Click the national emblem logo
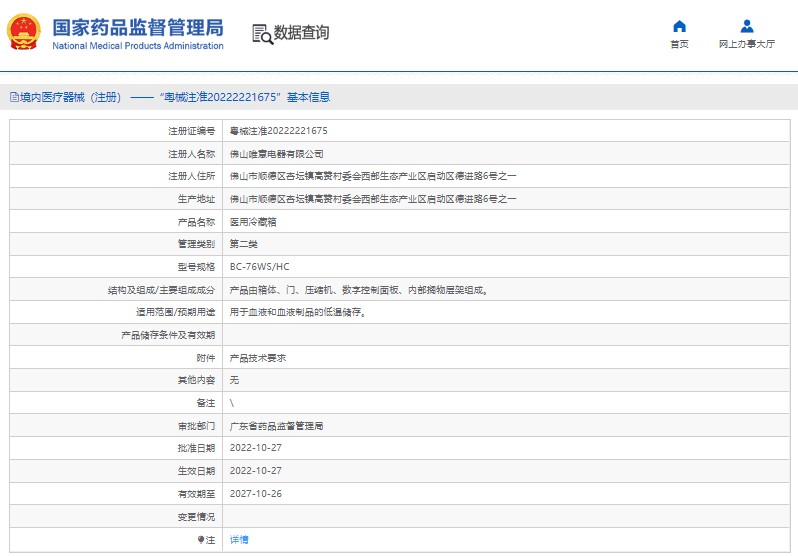 (x=25, y=33)
